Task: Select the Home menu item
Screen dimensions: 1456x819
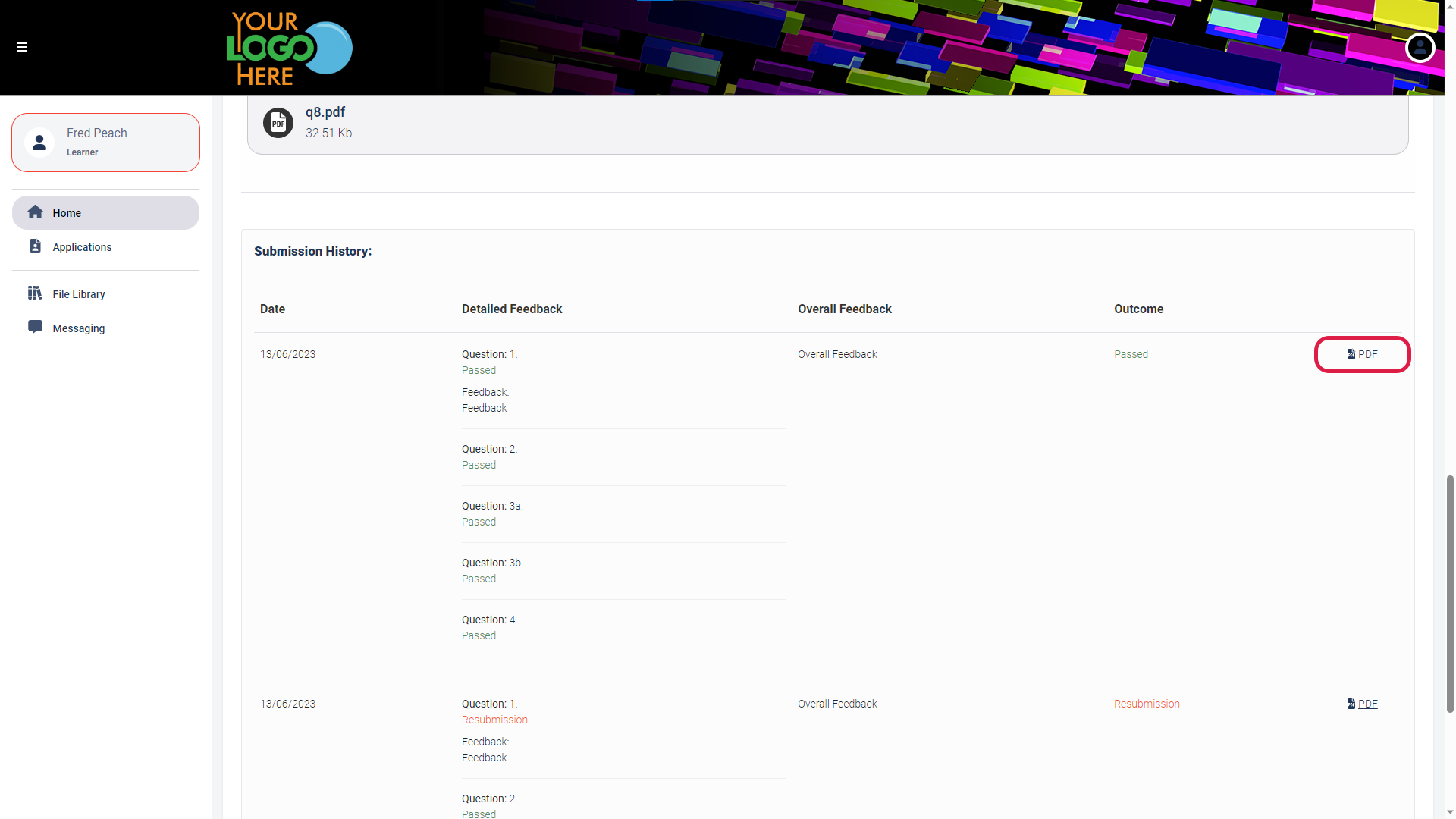Action: click(67, 213)
